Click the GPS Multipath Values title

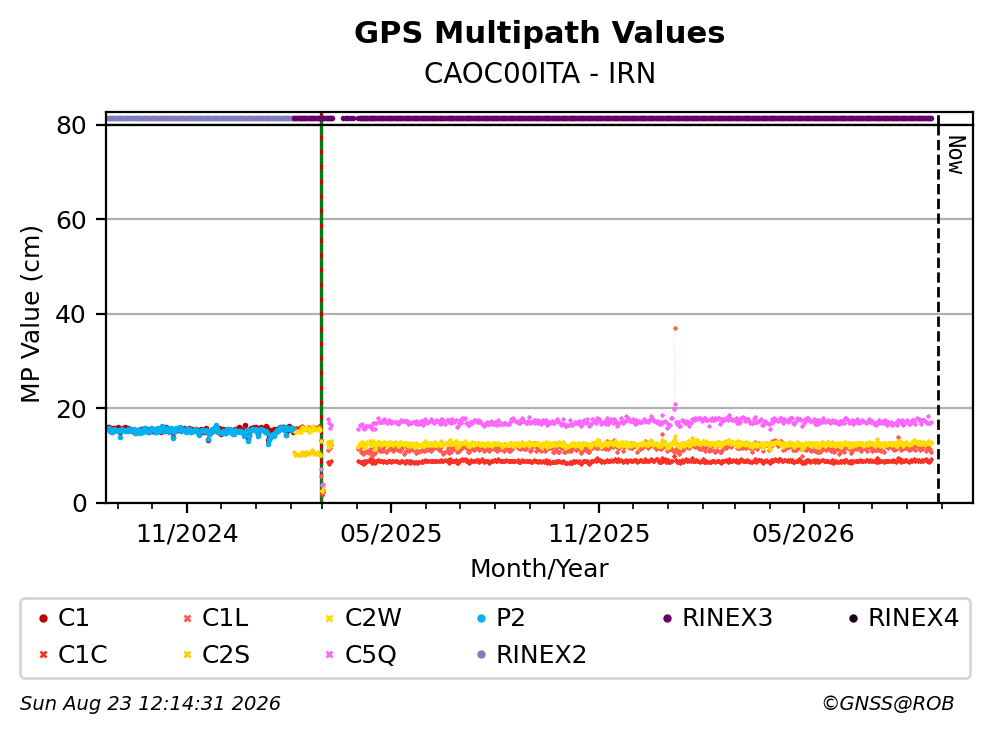[x=540, y=33]
